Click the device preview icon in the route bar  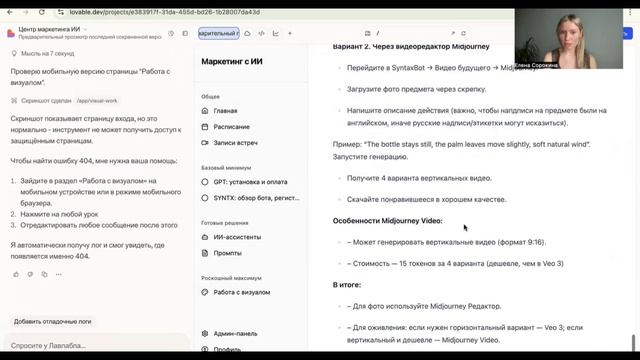click(x=367, y=33)
